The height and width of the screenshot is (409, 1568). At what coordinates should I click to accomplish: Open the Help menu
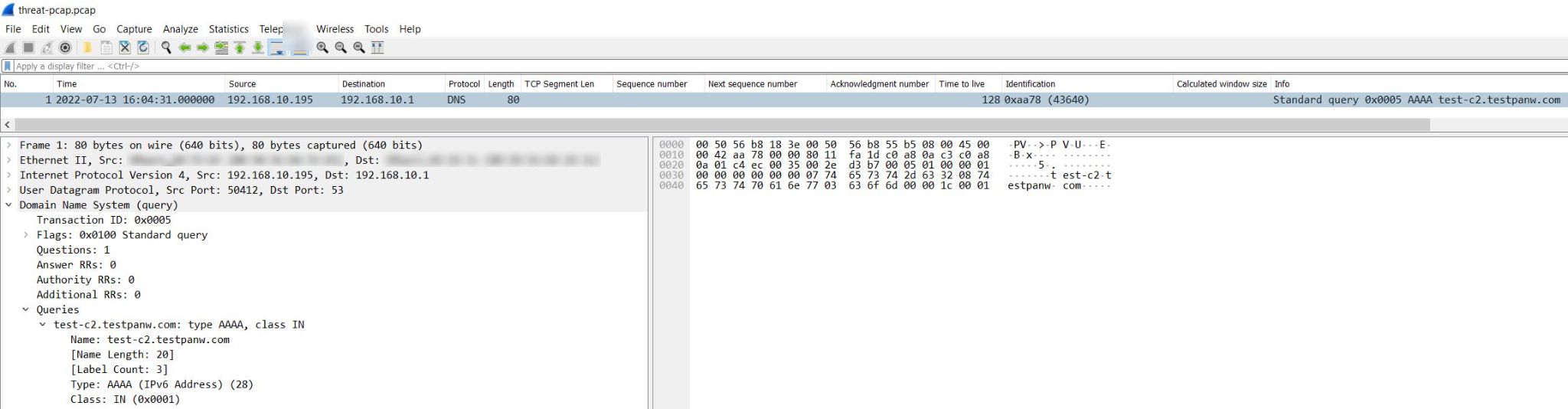410,29
